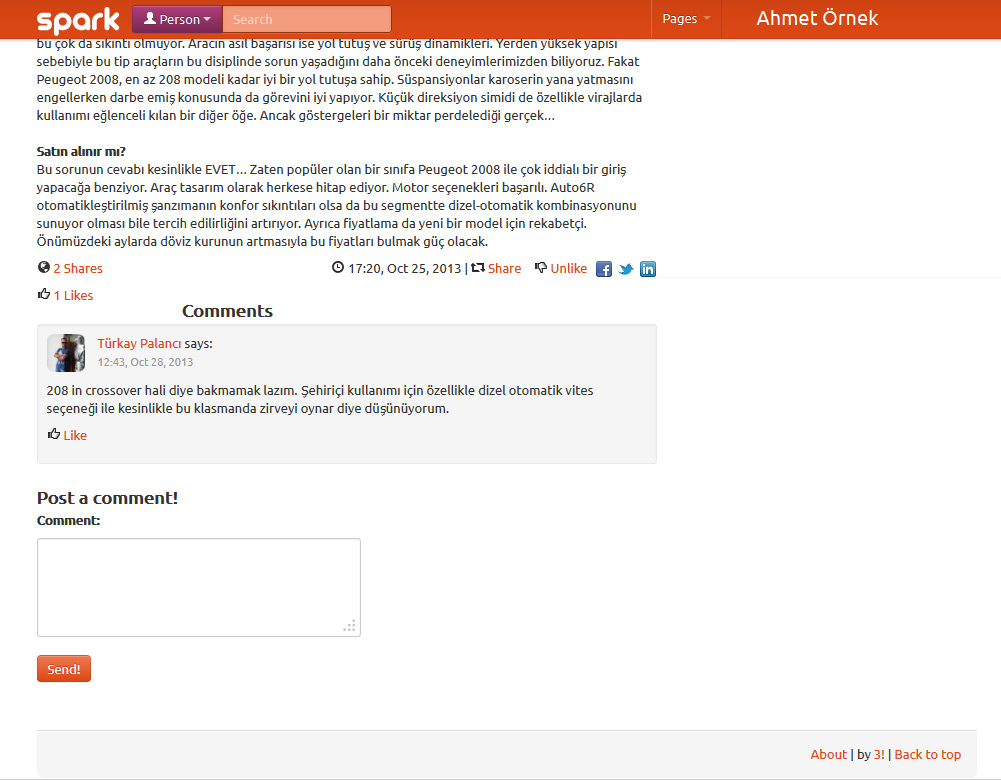The image size is (1001, 780).
Task: Share post on Facebook
Action: click(603, 269)
